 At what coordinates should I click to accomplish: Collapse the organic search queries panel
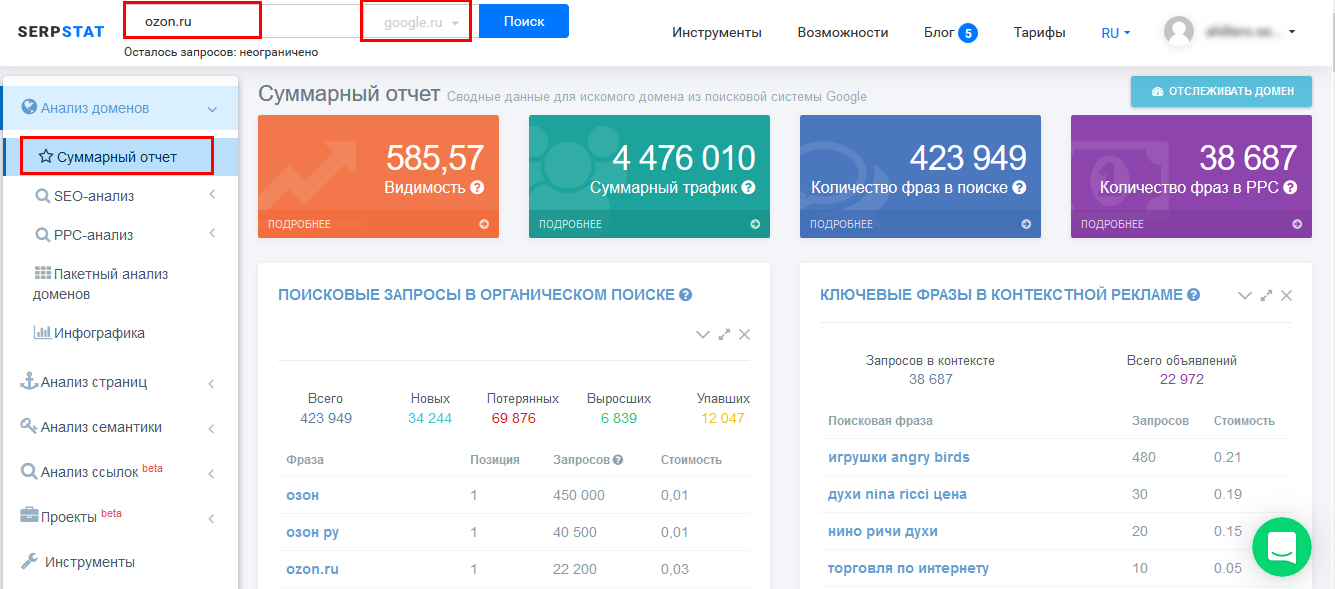tap(703, 335)
